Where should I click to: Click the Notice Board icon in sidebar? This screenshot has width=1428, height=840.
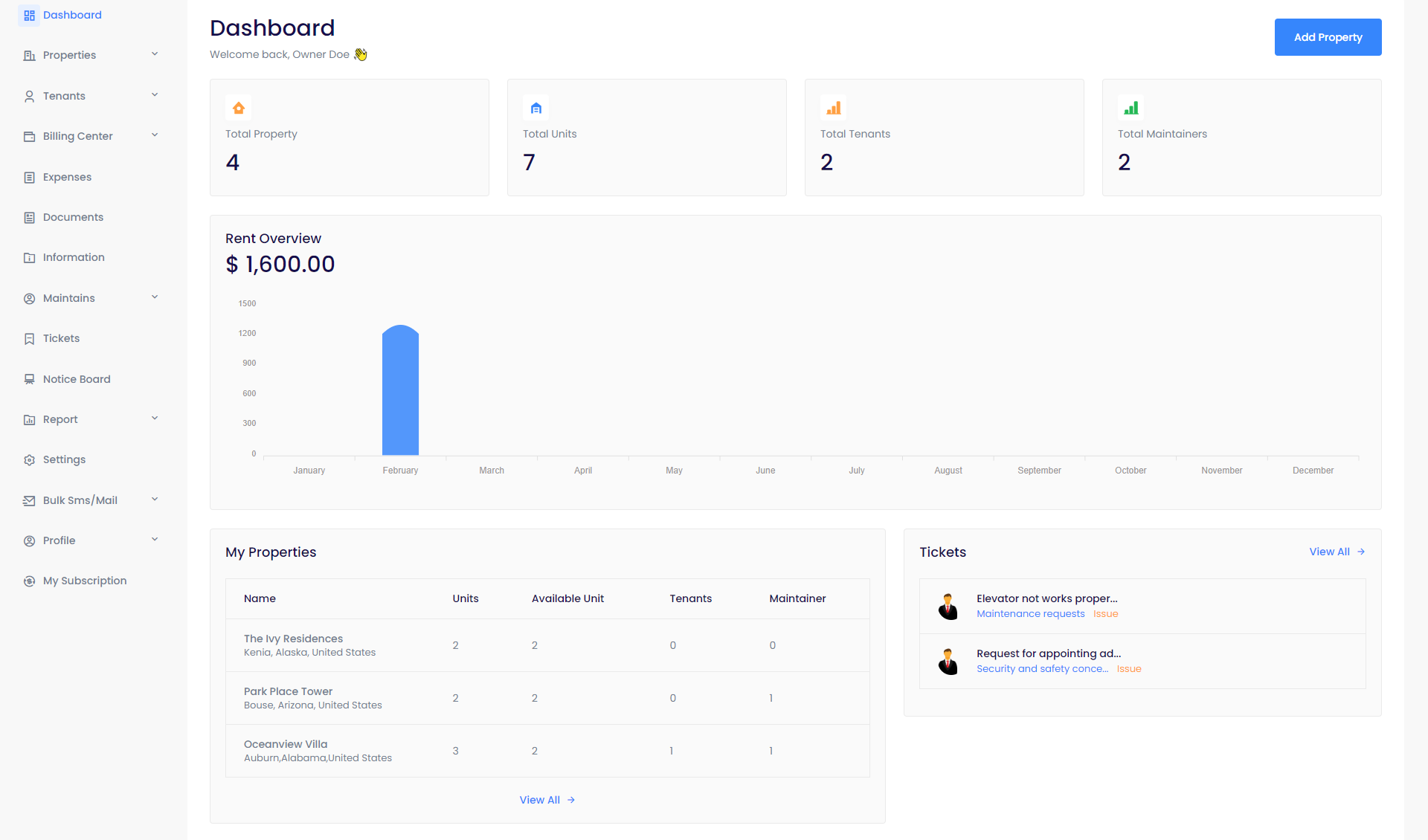click(30, 379)
